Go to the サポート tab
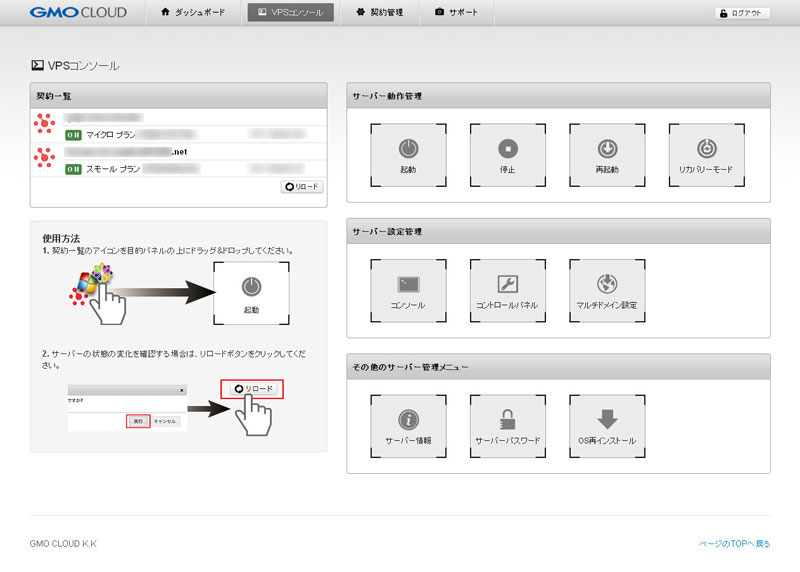Image resolution: width=800 pixels, height=572 pixels. click(456, 13)
